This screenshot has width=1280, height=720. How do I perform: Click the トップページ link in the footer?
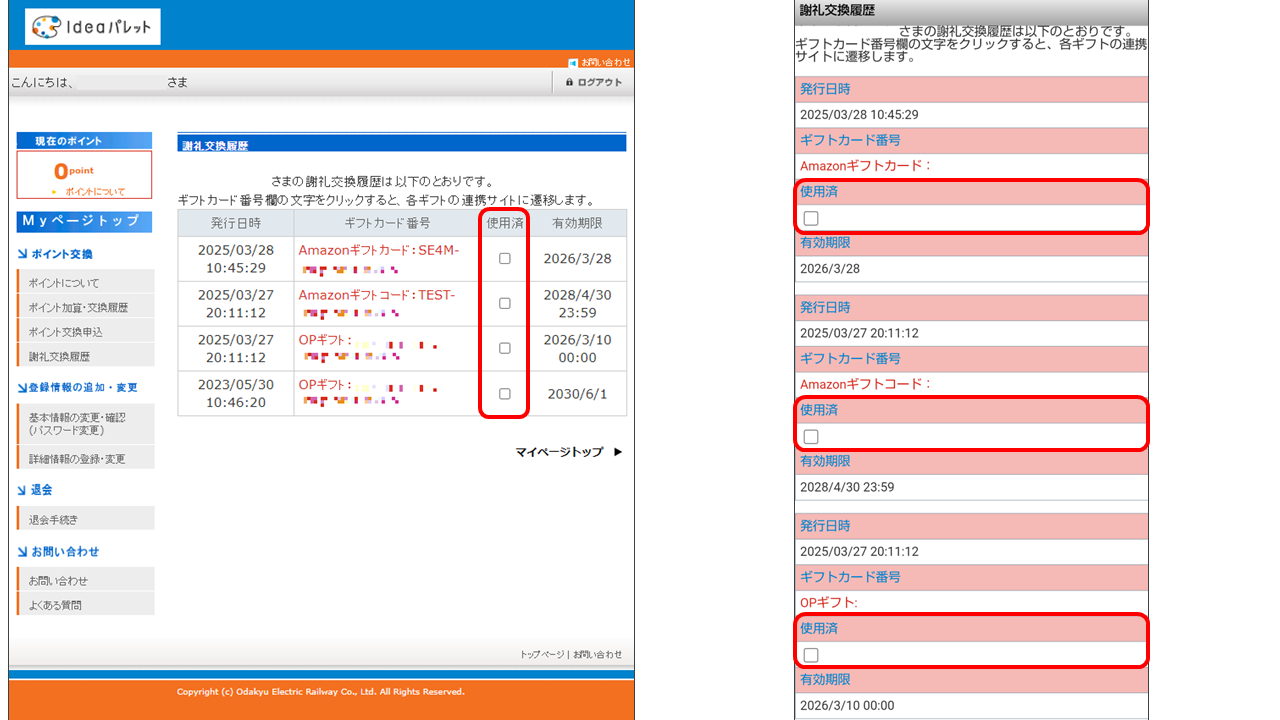[x=542, y=654]
